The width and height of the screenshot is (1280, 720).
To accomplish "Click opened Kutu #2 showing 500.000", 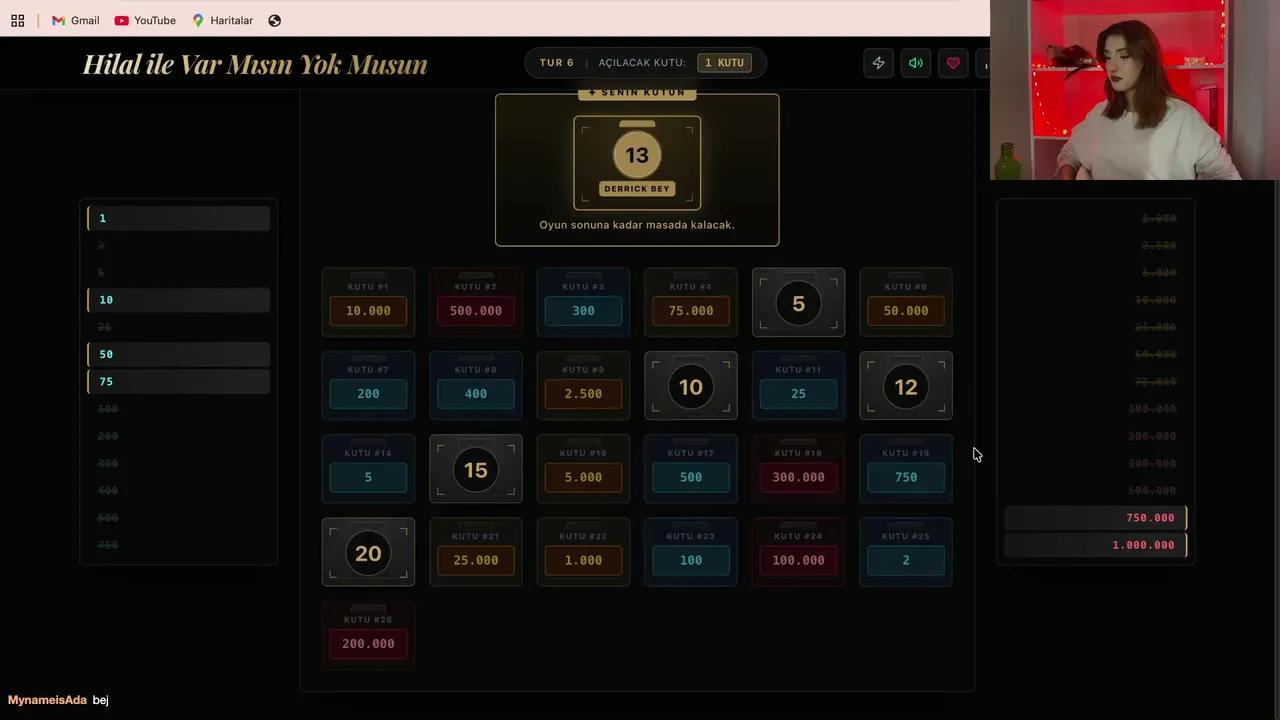I will click(476, 303).
